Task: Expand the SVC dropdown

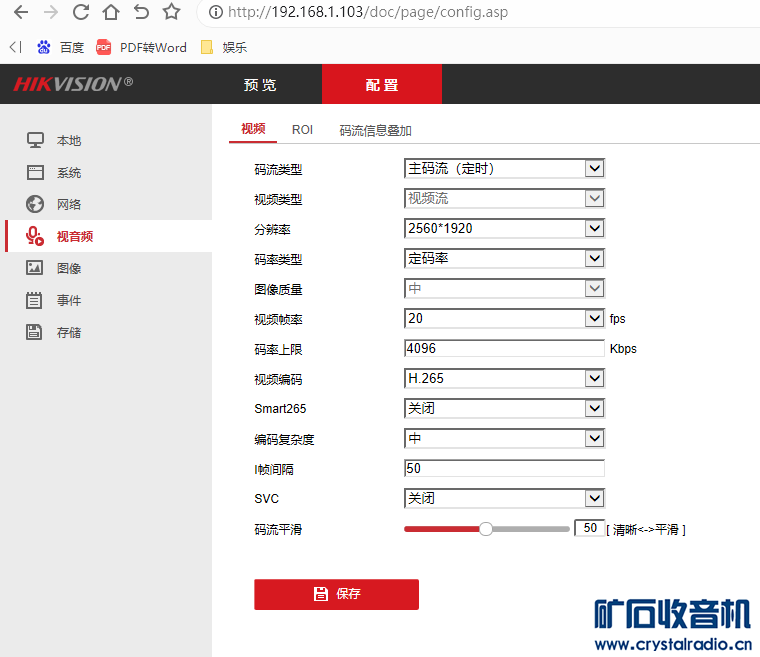Action: click(x=504, y=498)
